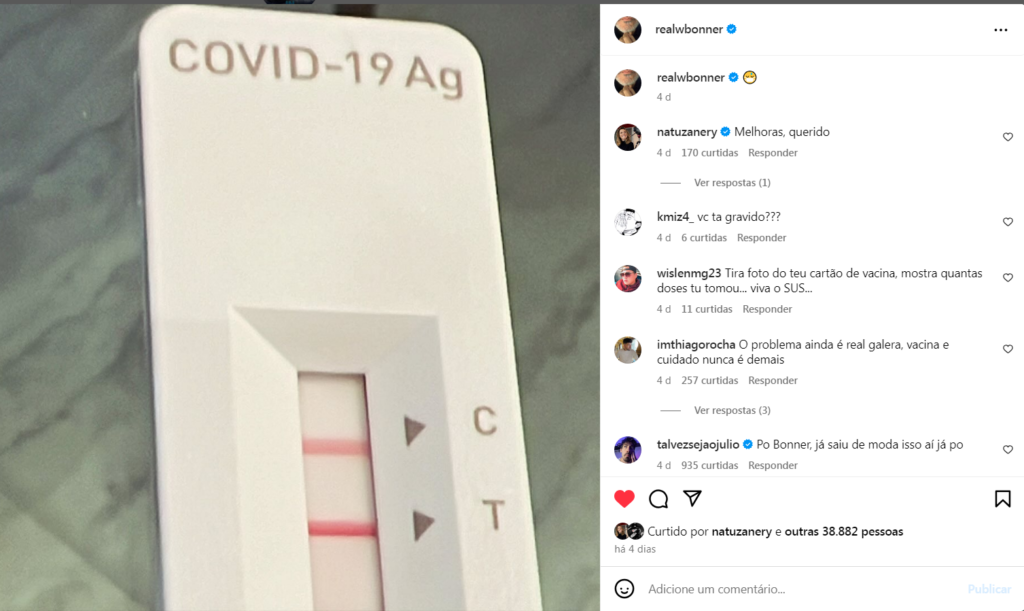Open realwbonner profile from header username
The width and height of the screenshot is (1024, 611).
tap(689, 29)
